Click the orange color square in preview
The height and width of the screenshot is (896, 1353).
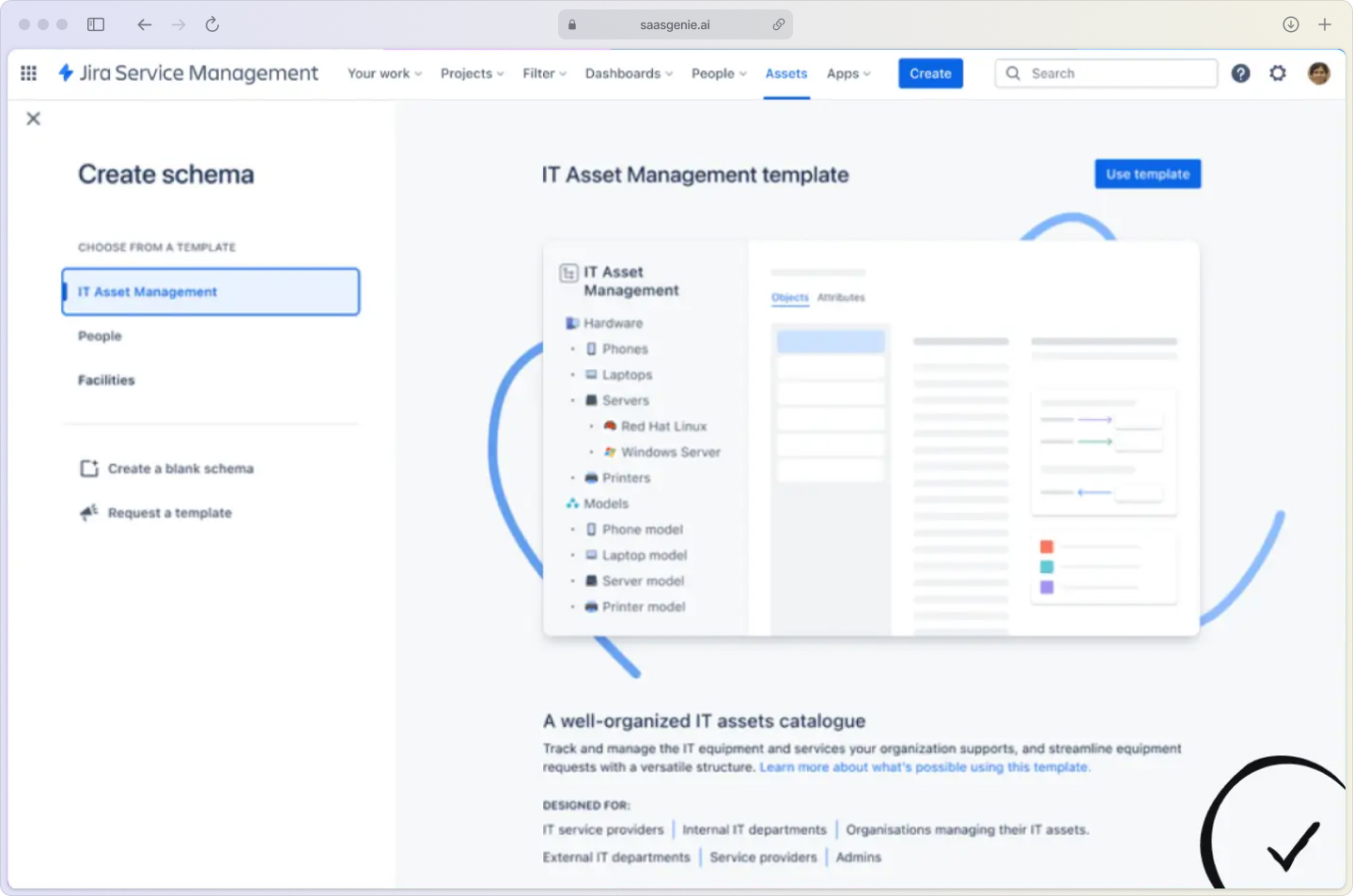point(1047,547)
